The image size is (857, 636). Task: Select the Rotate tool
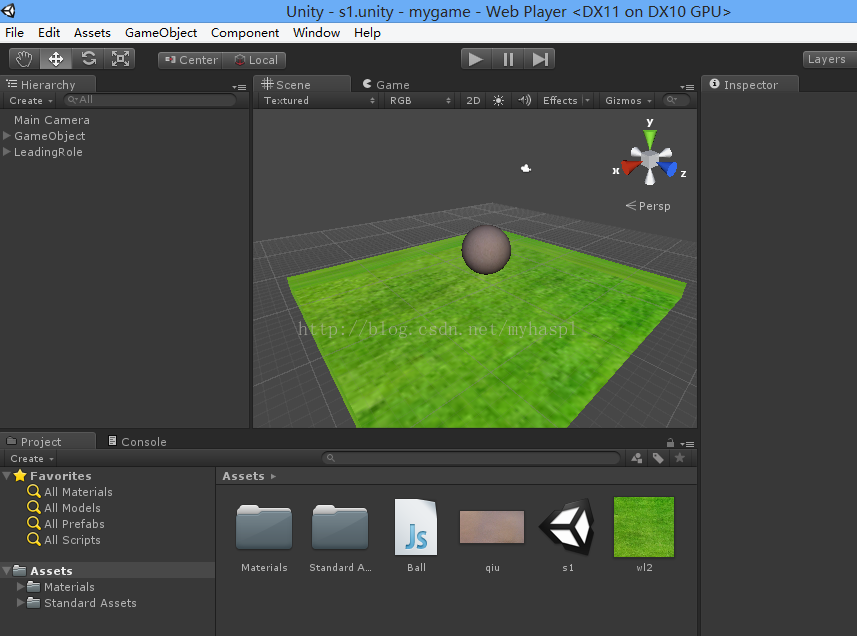89,59
